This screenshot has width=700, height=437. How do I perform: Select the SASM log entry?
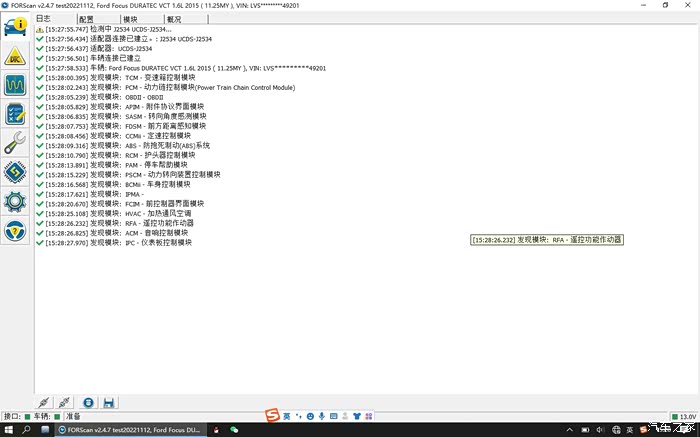(x=121, y=117)
